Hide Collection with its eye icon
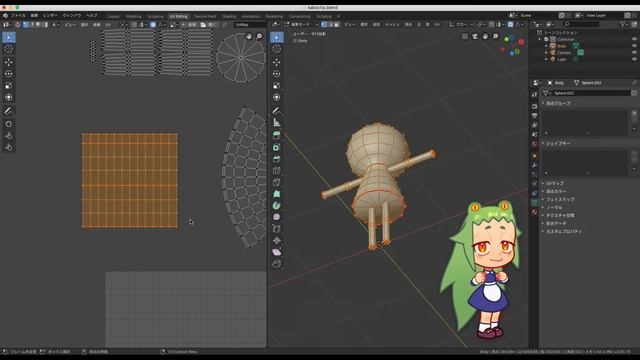Image resolution: width=640 pixels, height=360 pixels. 634,39
